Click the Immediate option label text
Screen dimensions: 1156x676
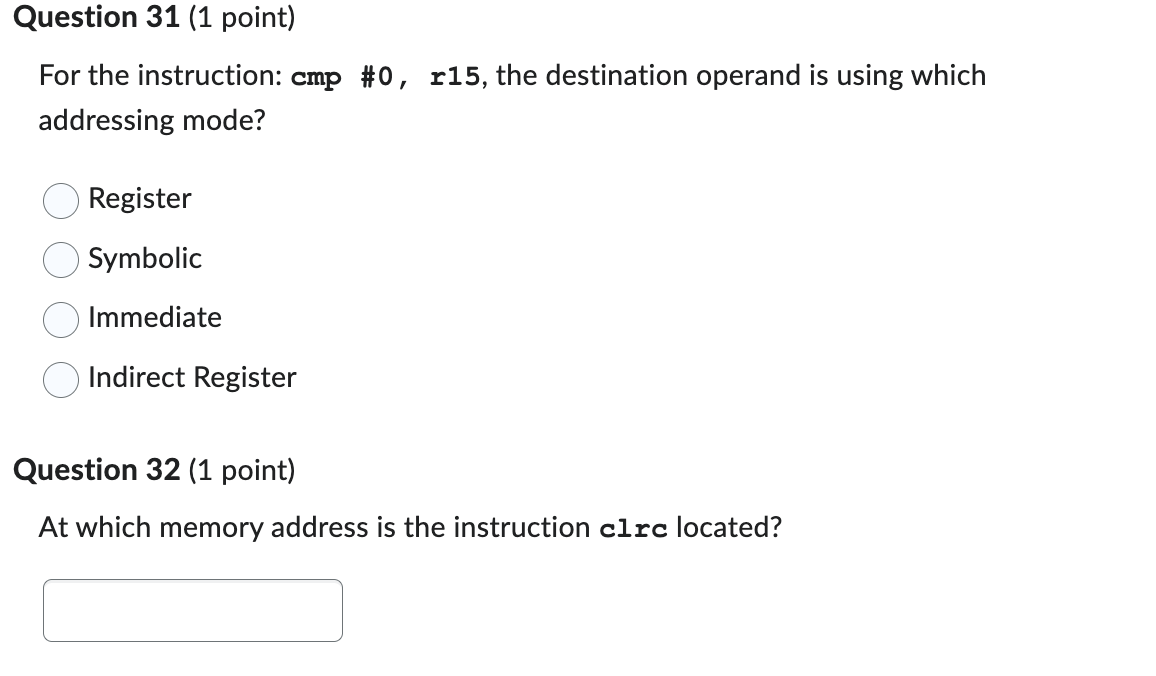point(155,318)
